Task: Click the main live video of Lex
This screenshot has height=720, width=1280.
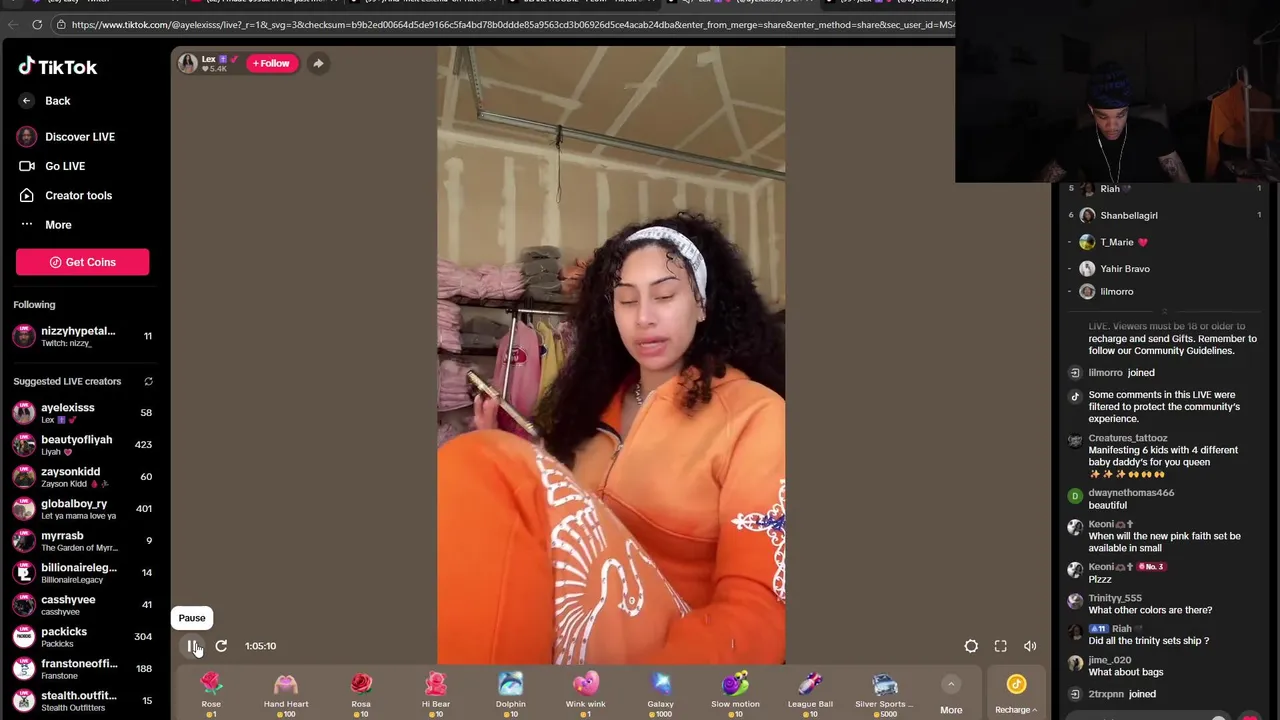Action: pos(611,355)
